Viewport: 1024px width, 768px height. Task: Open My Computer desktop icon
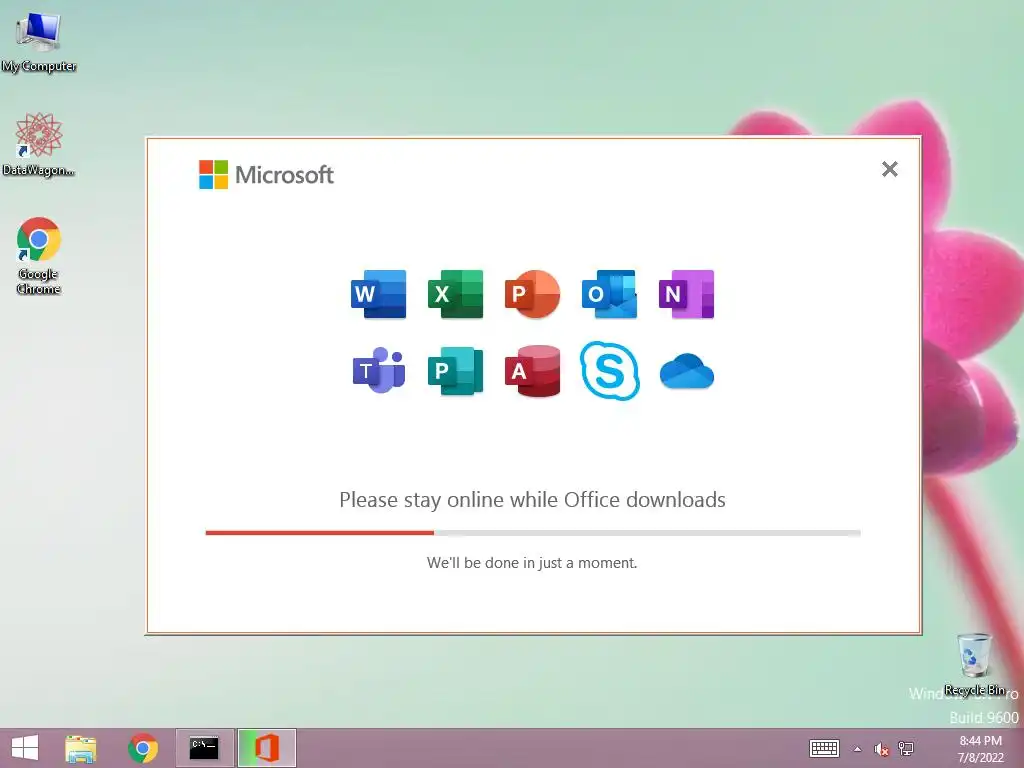click(x=39, y=42)
